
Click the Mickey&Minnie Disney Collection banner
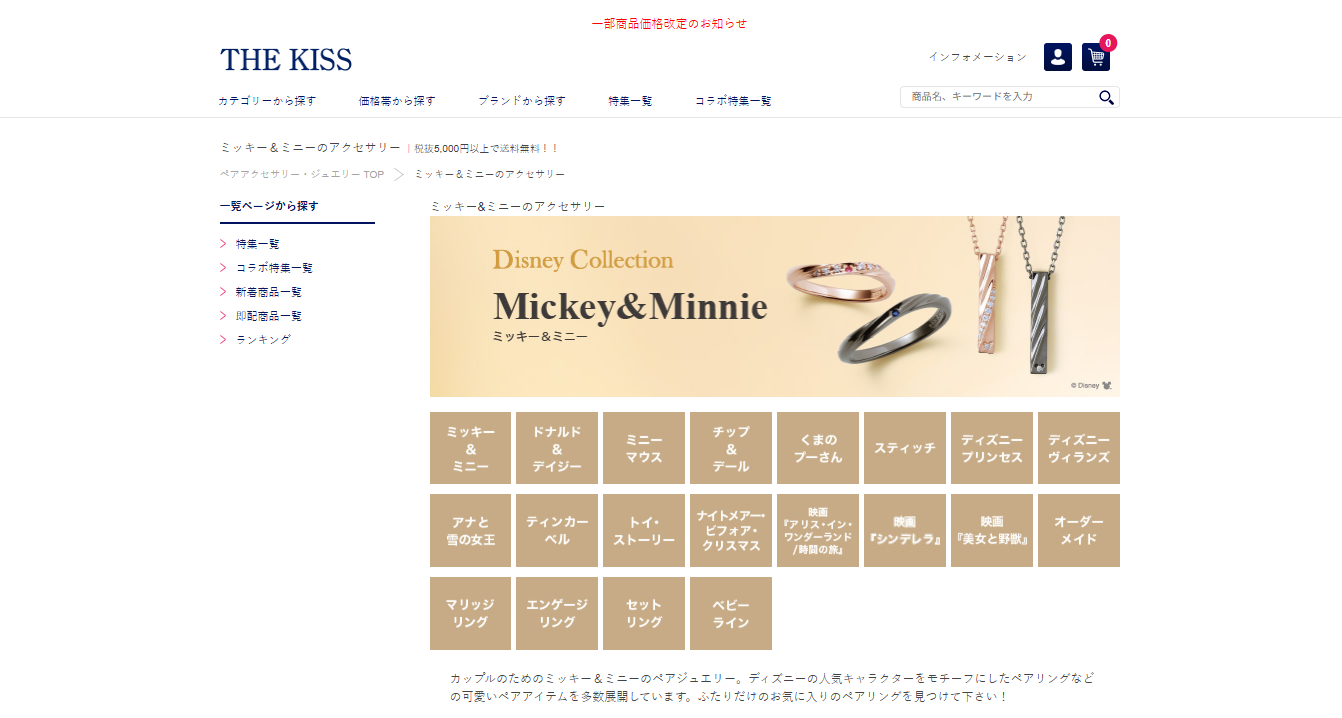[x=775, y=306]
